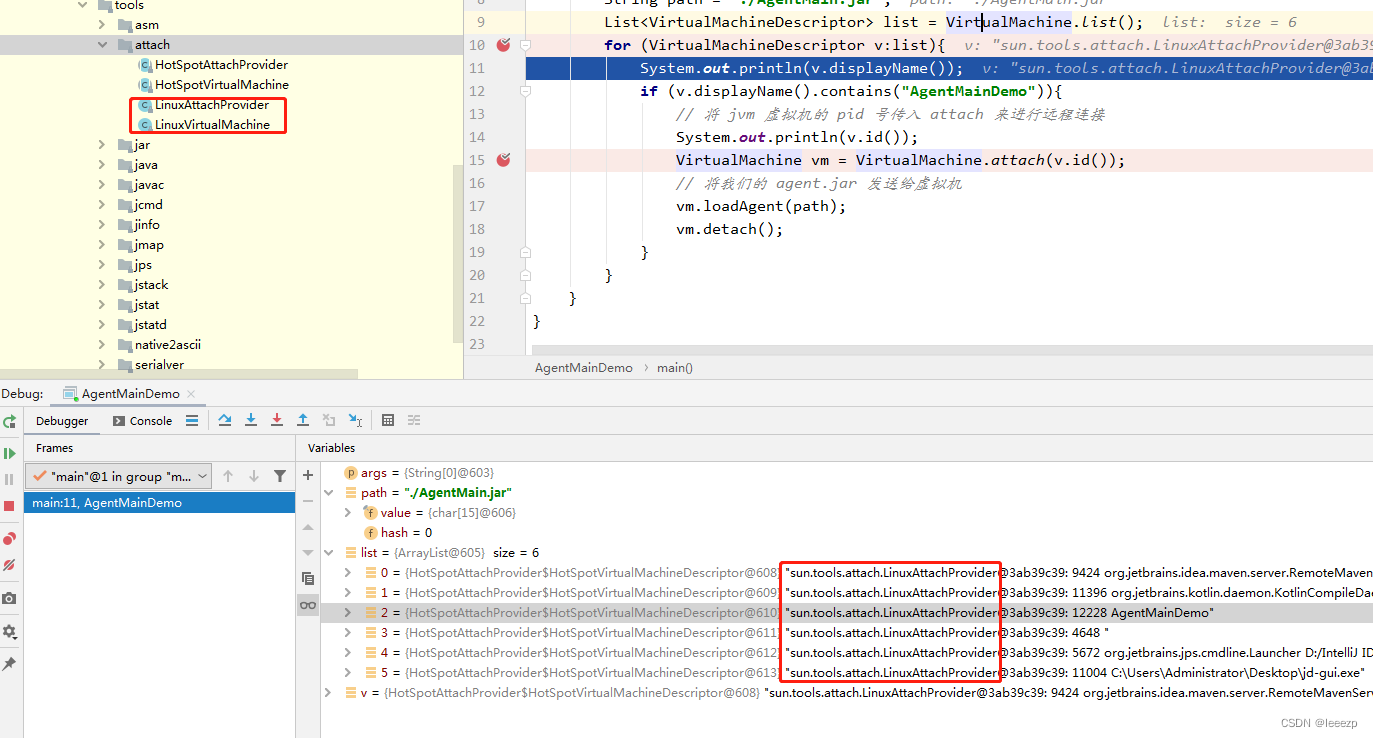1373x738 pixels.
Task: Expand list element 2 node
Action: 347,613
